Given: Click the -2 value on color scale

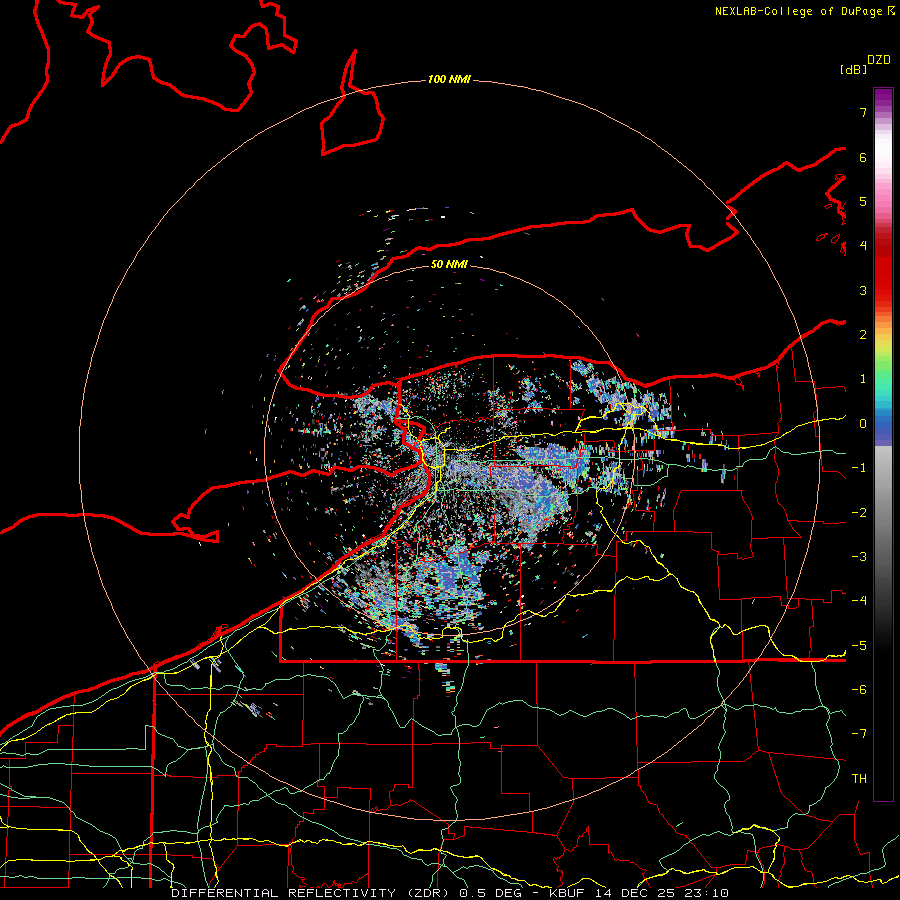Looking at the screenshot, I should (859, 513).
